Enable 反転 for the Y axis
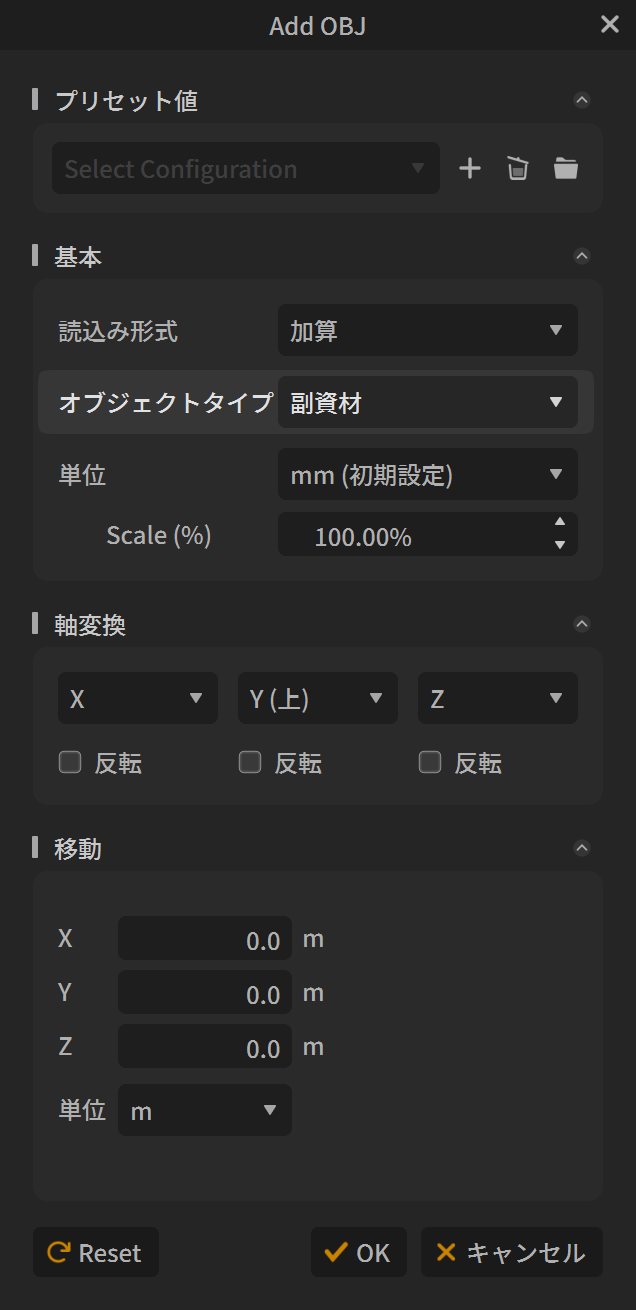Viewport: 636px width, 1310px height. 250,762
